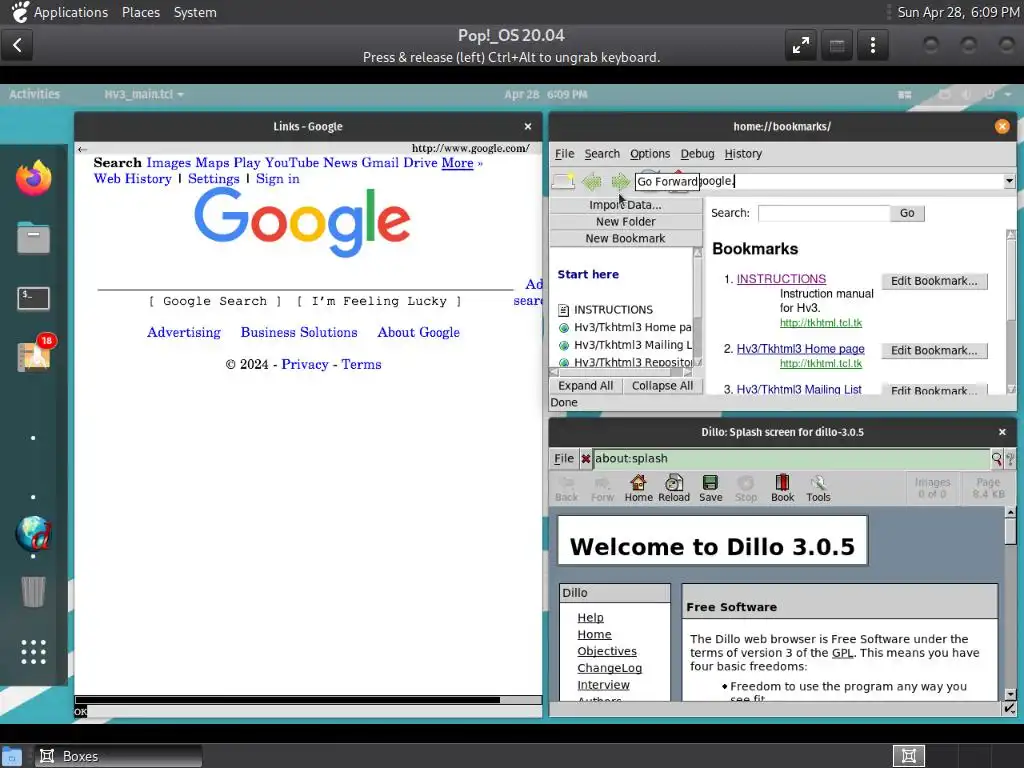Click Dillo's Reload toolbar icon

tap(674, 488)
